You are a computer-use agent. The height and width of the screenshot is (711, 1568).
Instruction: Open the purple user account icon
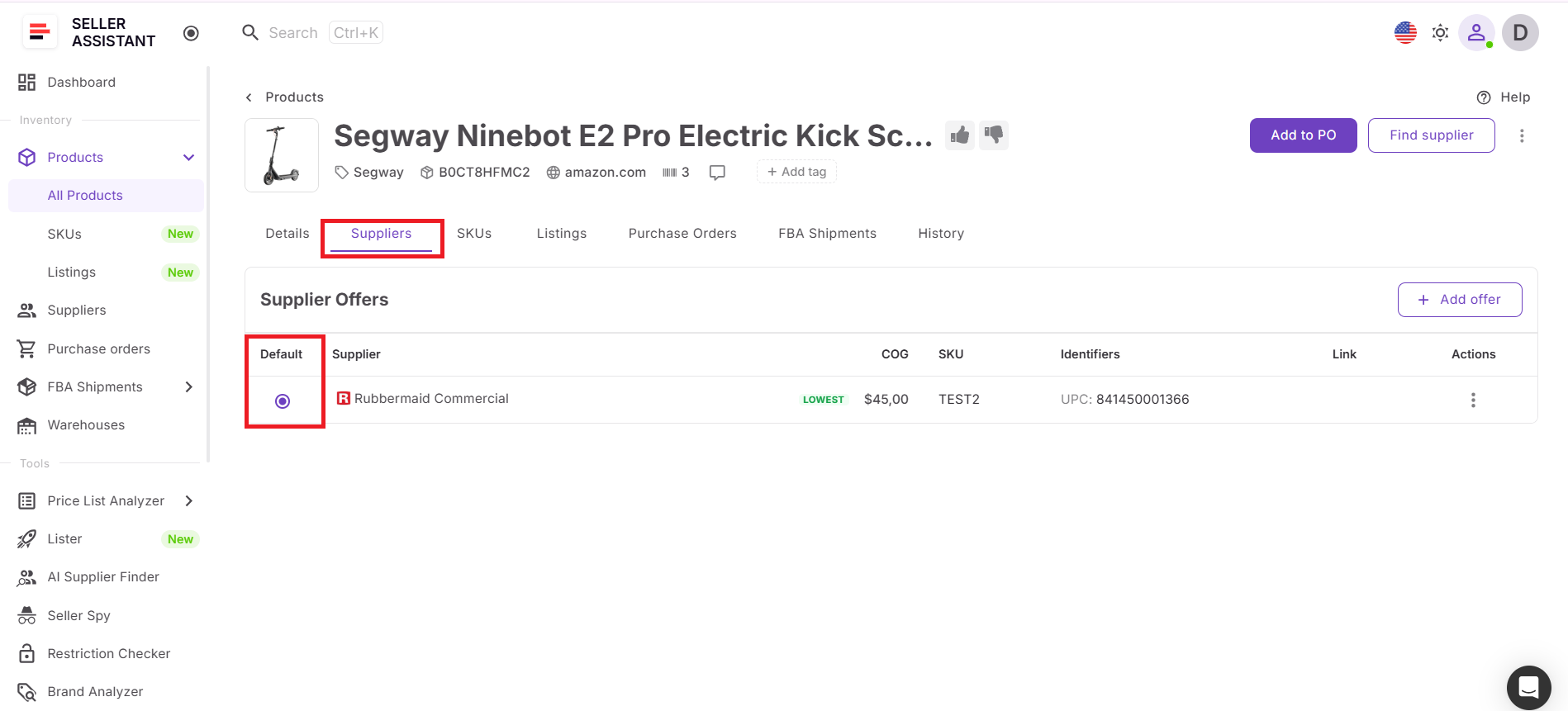[1476, 33]
